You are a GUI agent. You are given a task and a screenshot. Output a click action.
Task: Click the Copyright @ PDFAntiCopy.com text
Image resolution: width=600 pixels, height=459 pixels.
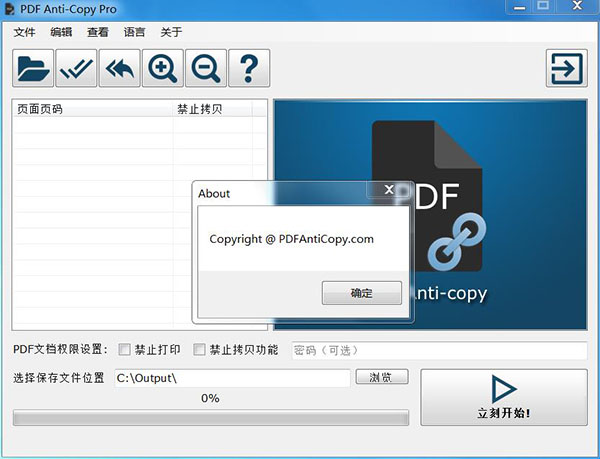(292, 239)
